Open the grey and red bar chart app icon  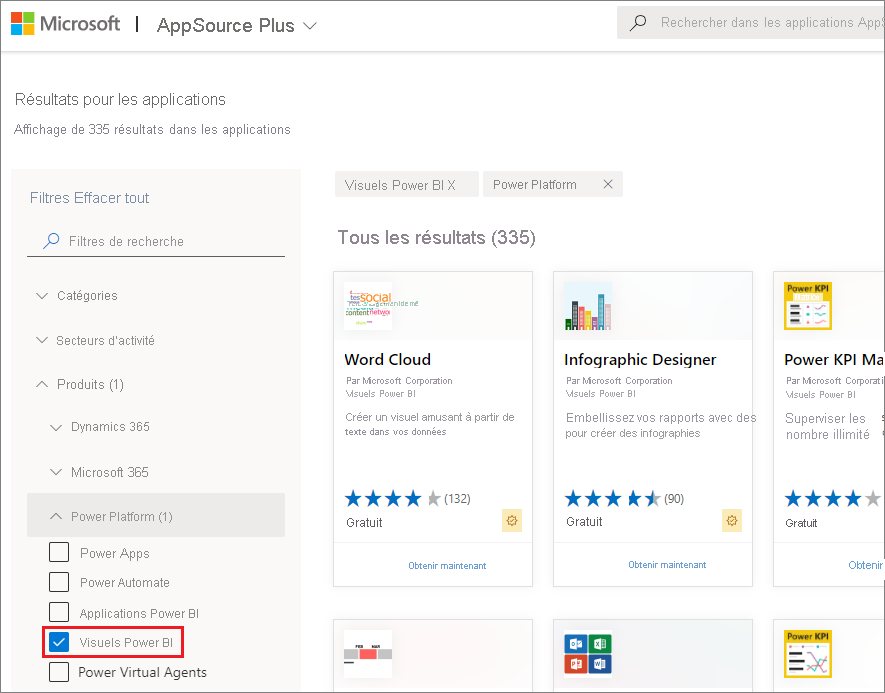click(x=368, y=654)
